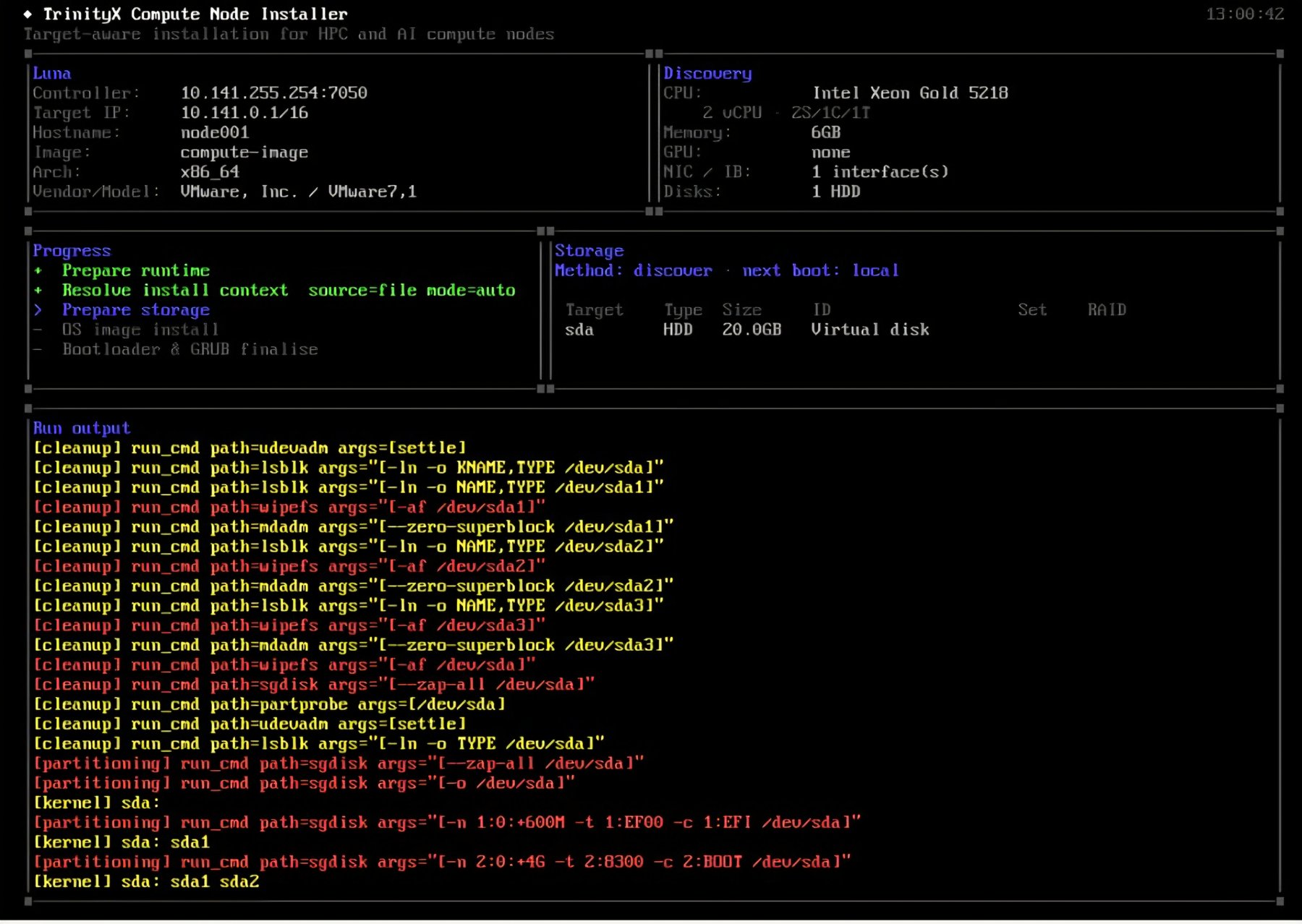This screenshot has width=1302, height=924.
Task: Click the Size column header in Storage
Action: [x=742, y=309]
